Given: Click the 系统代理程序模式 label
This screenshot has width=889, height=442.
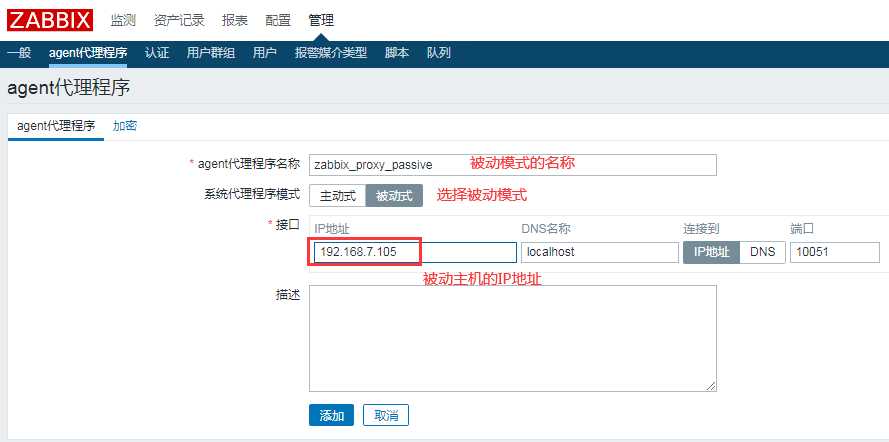Looking at the screenshot, I should point(251,194).
